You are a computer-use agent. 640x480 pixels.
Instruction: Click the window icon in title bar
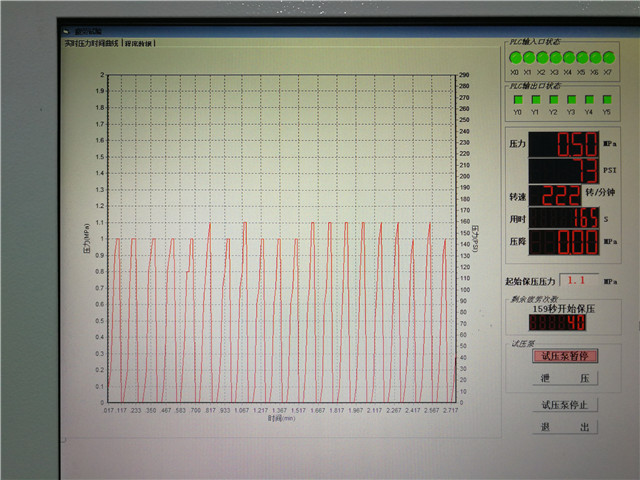tap(67, 31)
